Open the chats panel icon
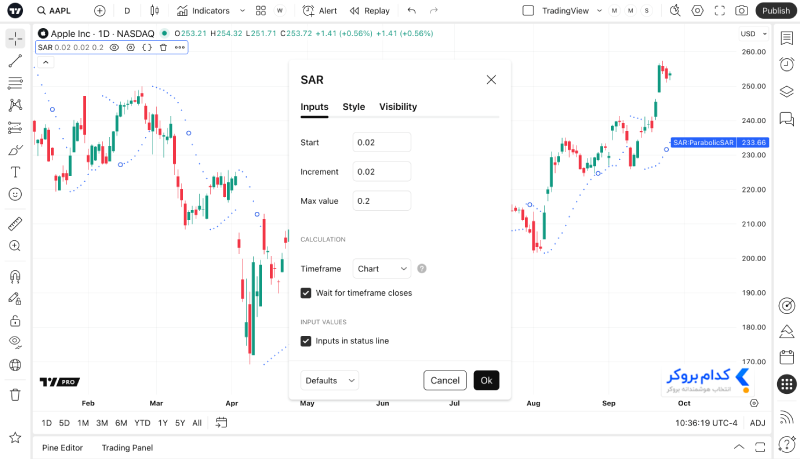Viewport: 800px width, 459px height. tap(787, 119)
